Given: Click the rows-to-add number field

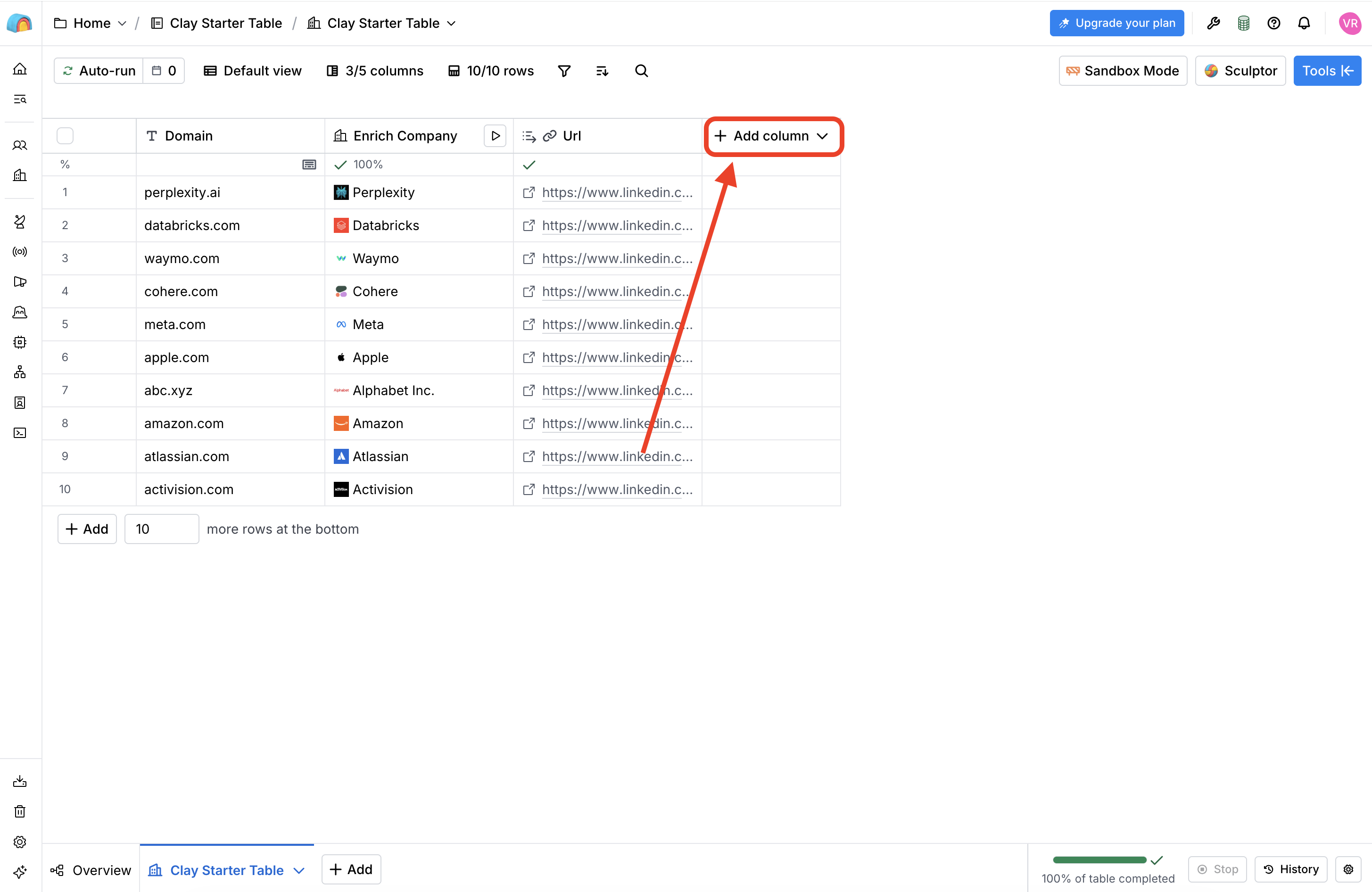Looking at the screenshot, I should [162, 529].
